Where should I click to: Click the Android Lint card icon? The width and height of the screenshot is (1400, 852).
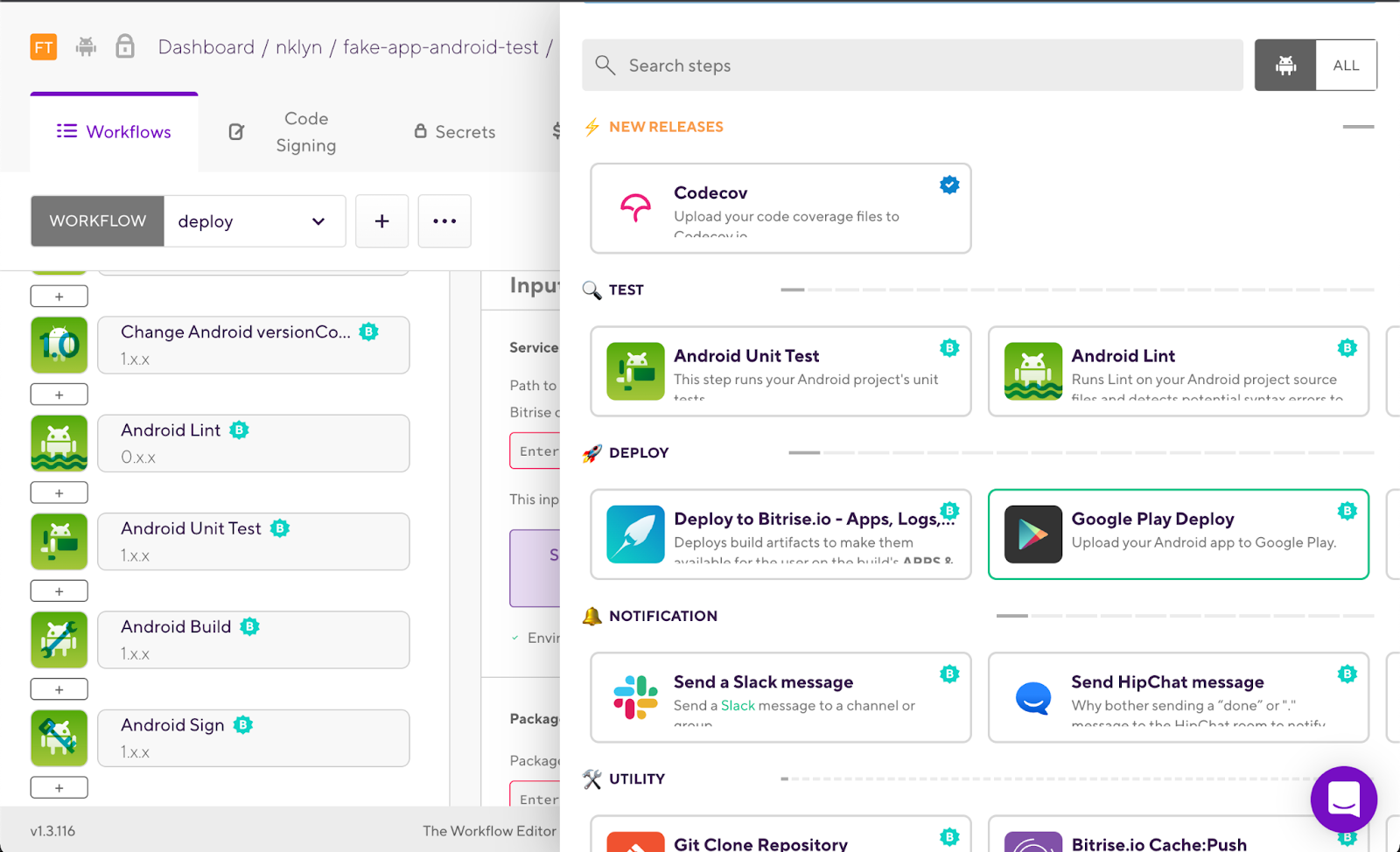(1033, 371)
